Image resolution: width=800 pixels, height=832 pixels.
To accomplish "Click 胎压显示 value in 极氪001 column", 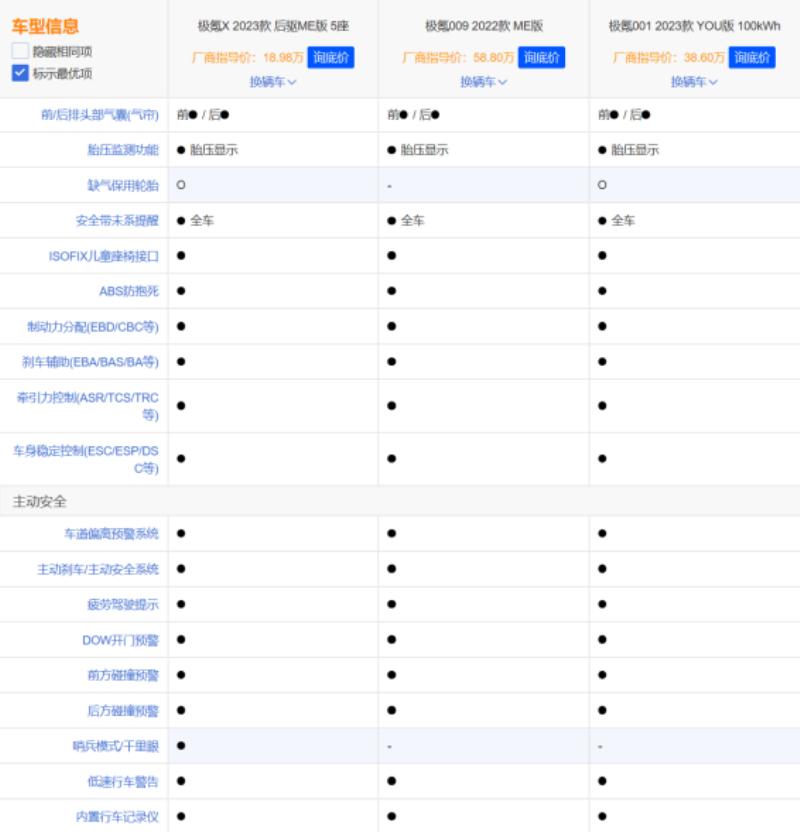I will pos(635,150).
